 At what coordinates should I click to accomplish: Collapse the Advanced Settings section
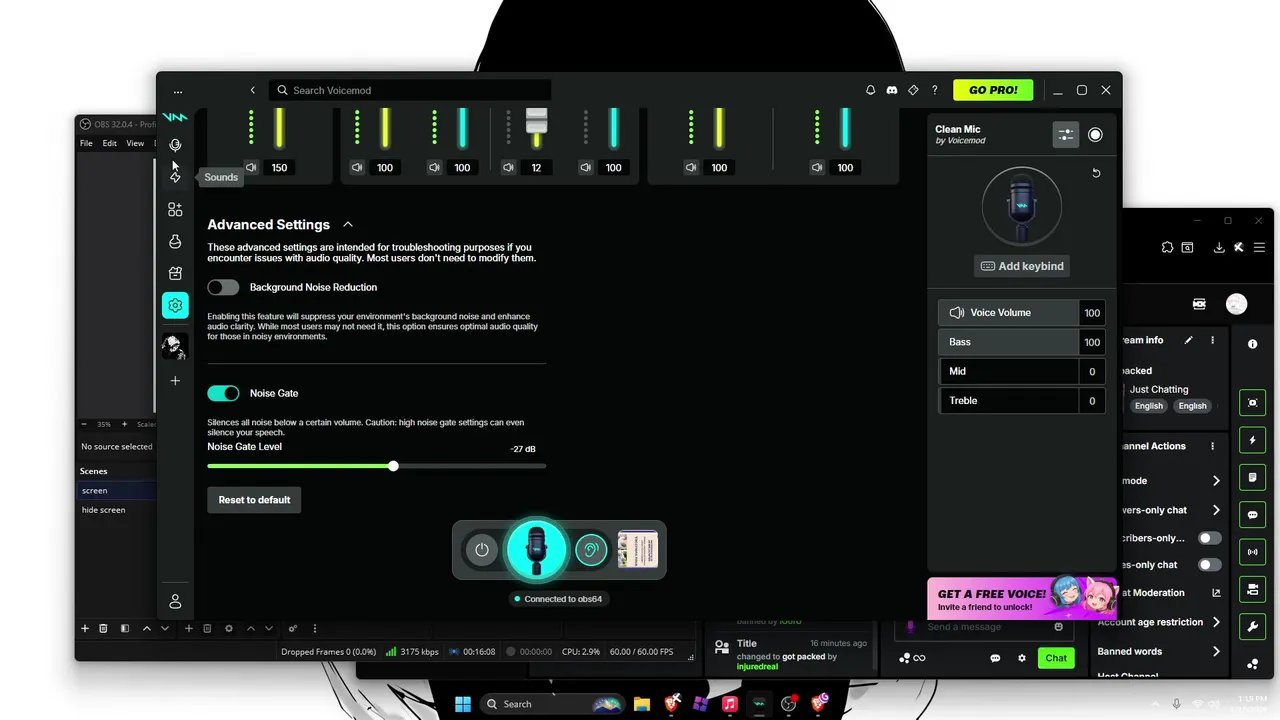pos(348,225)
